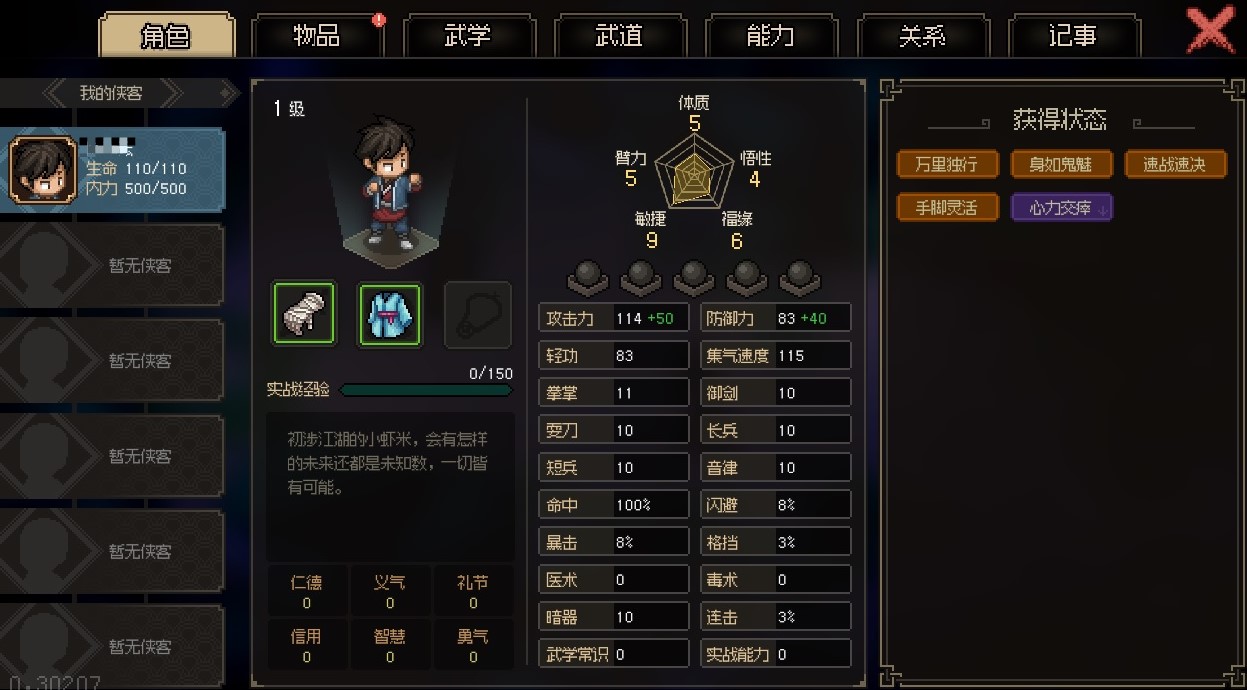Click the empty accessory equipment slot
Image resolution: width=1247 pixels, height=690 pixels.
click(x=477, y=314)
